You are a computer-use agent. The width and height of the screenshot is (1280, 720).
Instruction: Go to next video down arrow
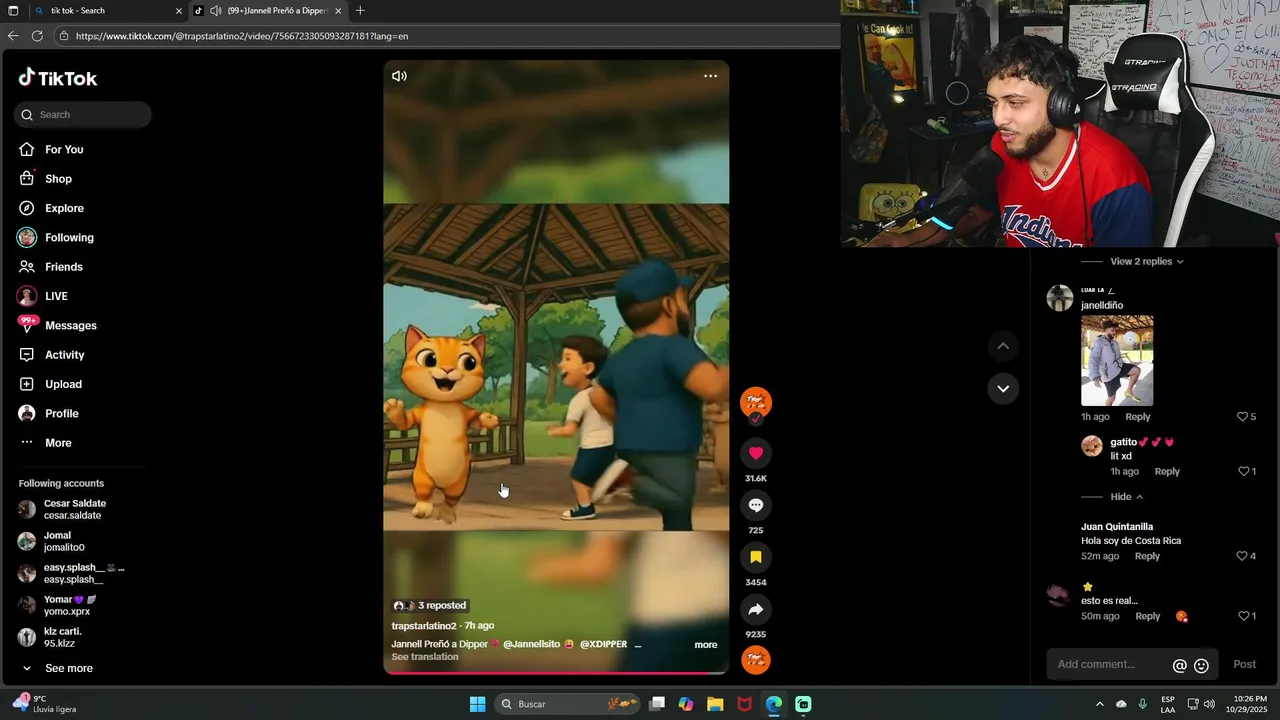(1003, 388)
